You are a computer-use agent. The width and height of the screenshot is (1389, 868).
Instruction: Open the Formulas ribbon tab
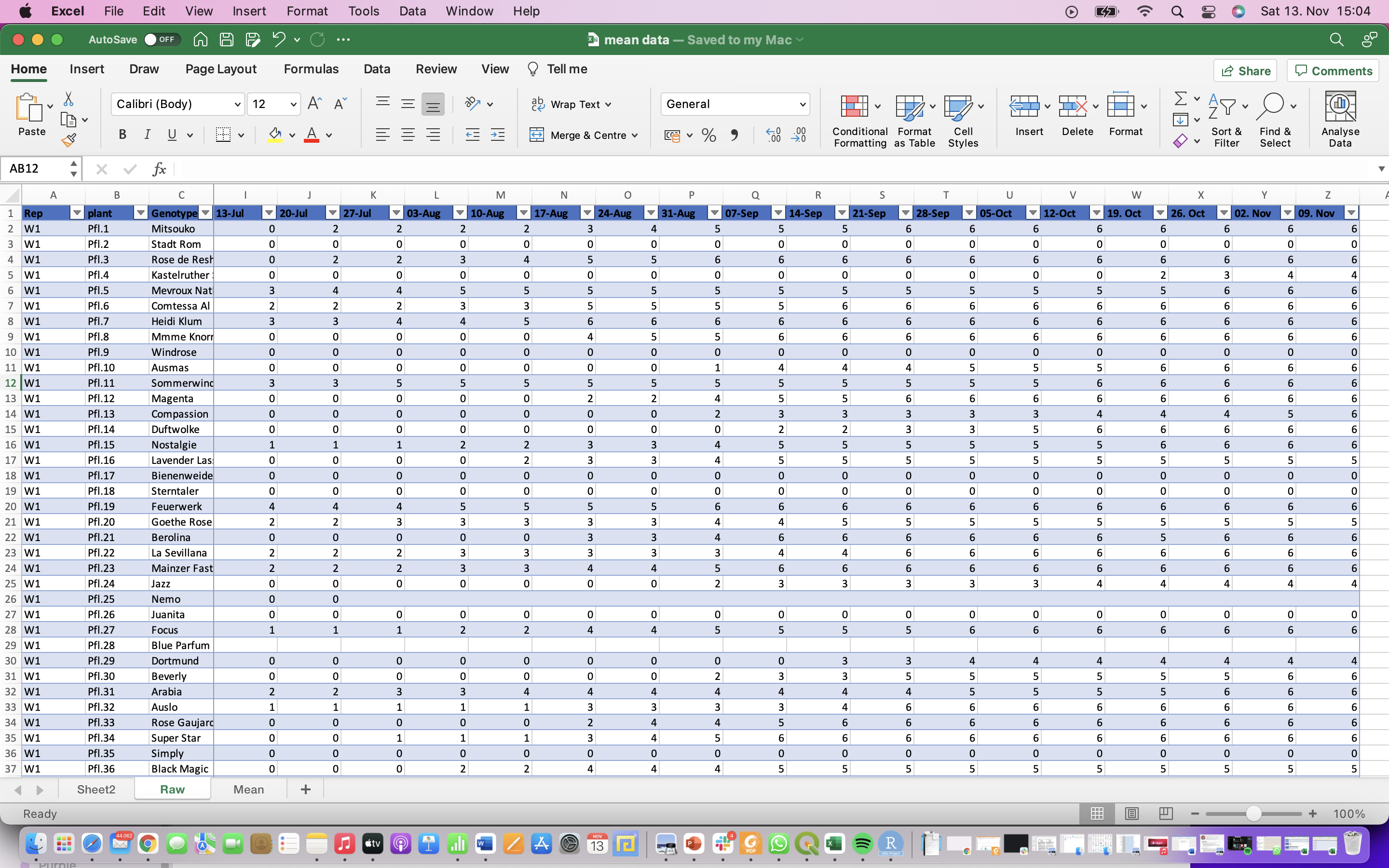click(311, 69)
